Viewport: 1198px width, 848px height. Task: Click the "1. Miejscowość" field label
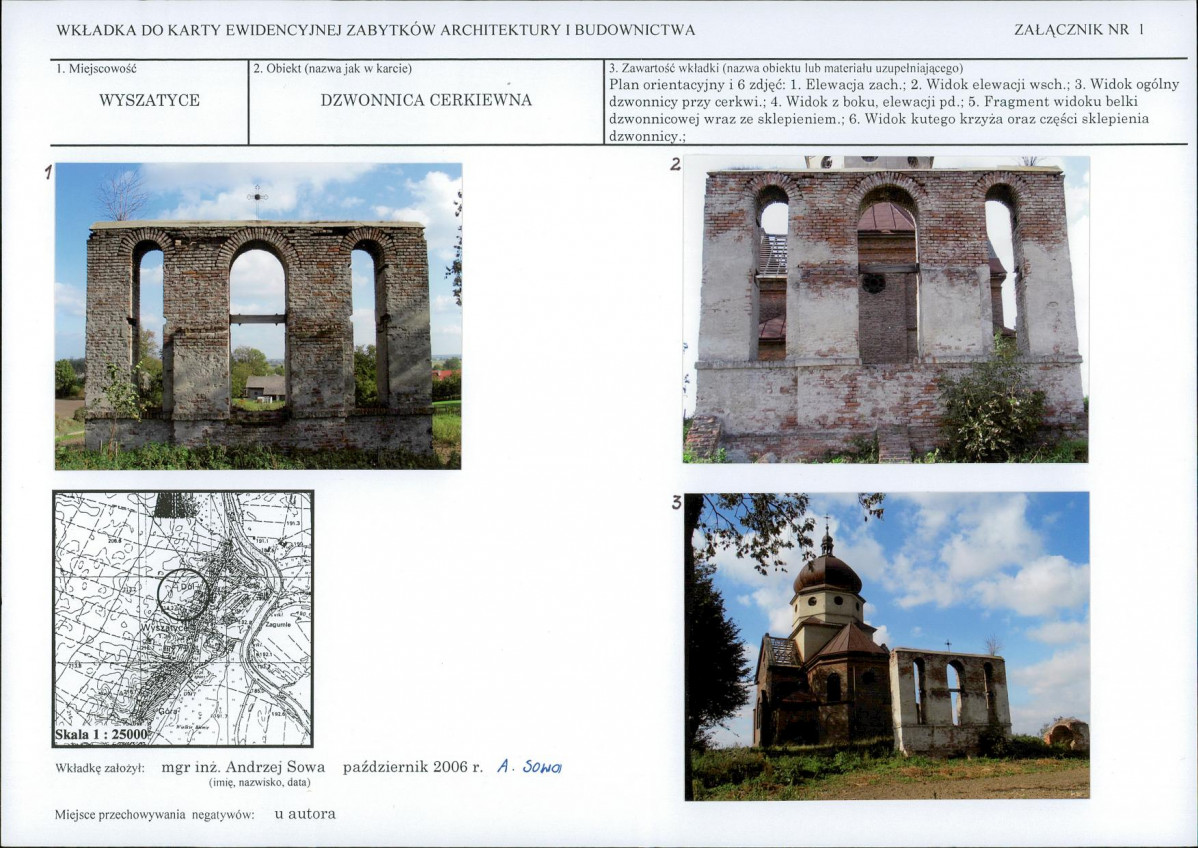point(96,69)
